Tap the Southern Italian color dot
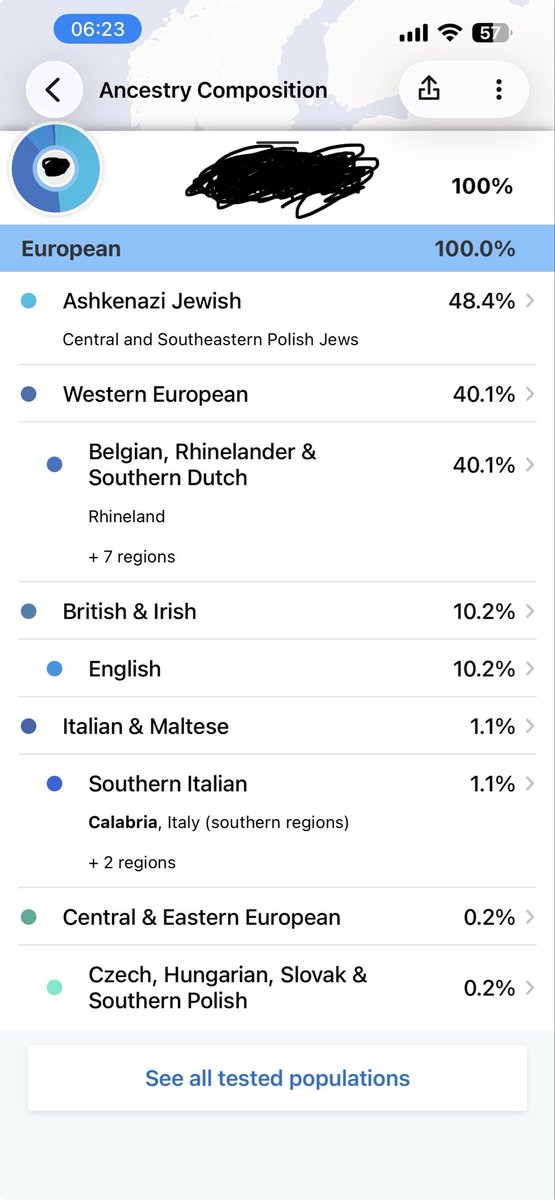The image size is (555, 1200). pos(55,784)
